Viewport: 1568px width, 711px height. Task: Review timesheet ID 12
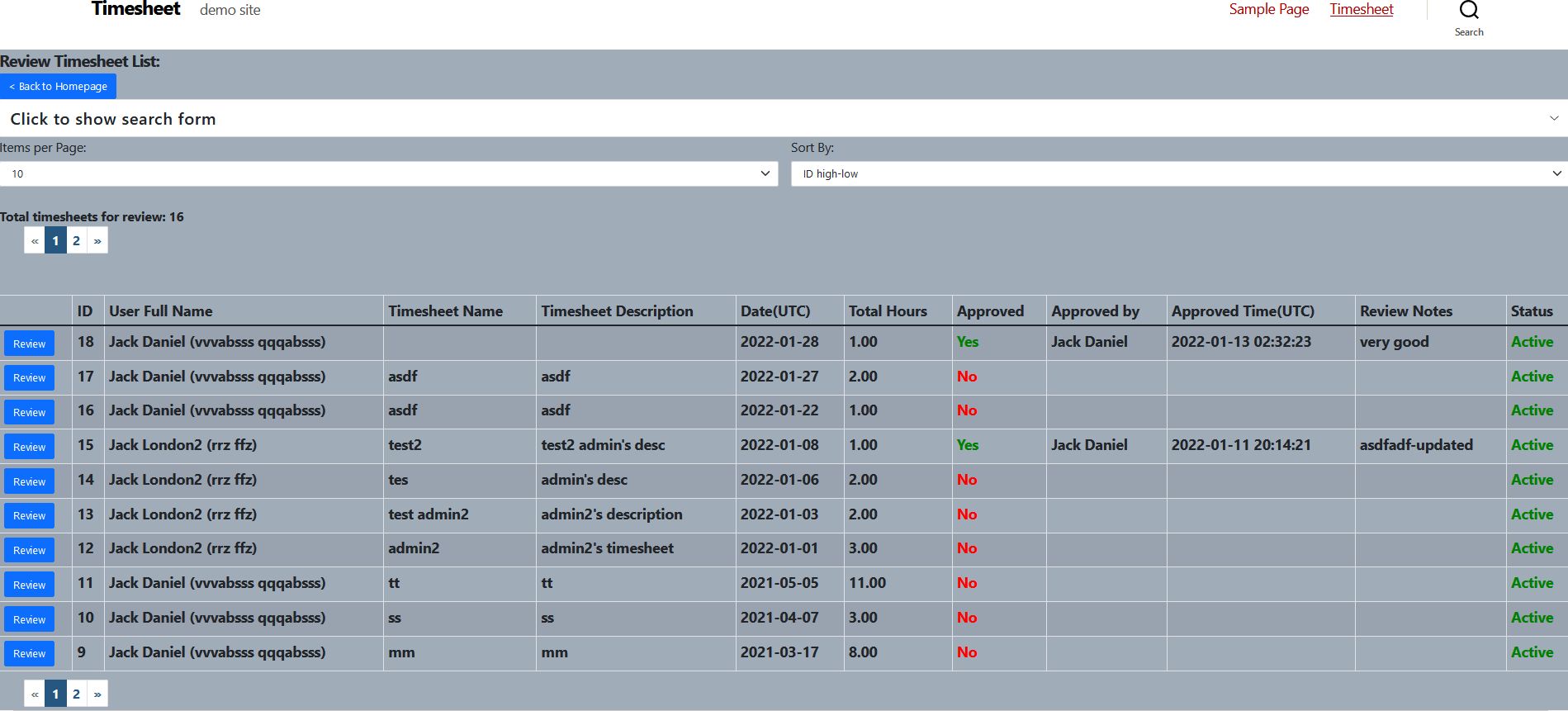[x=30, y=550]
